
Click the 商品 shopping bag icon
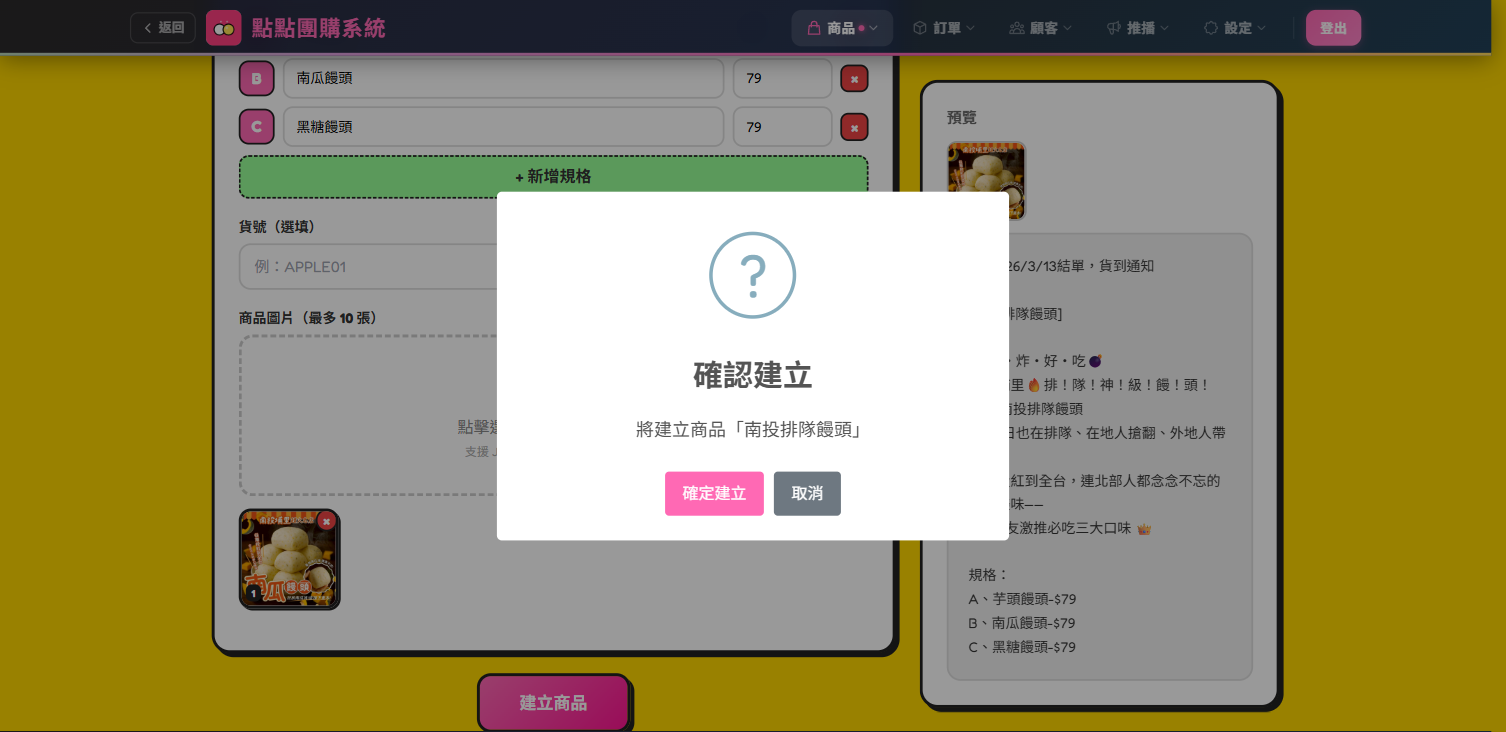click(815, 28)
